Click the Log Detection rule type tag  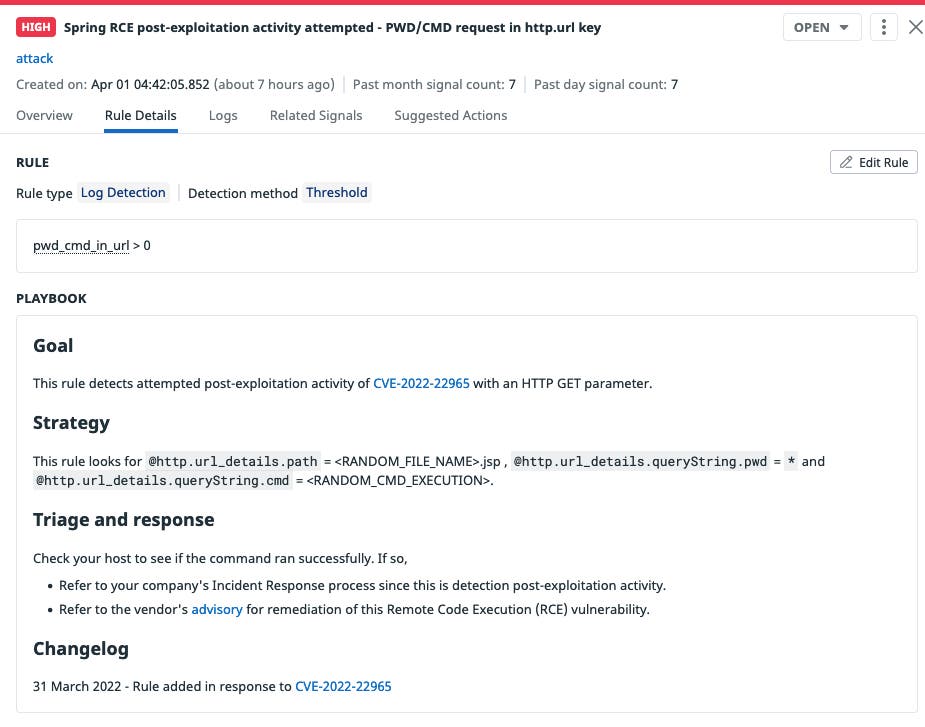(122, 192)
